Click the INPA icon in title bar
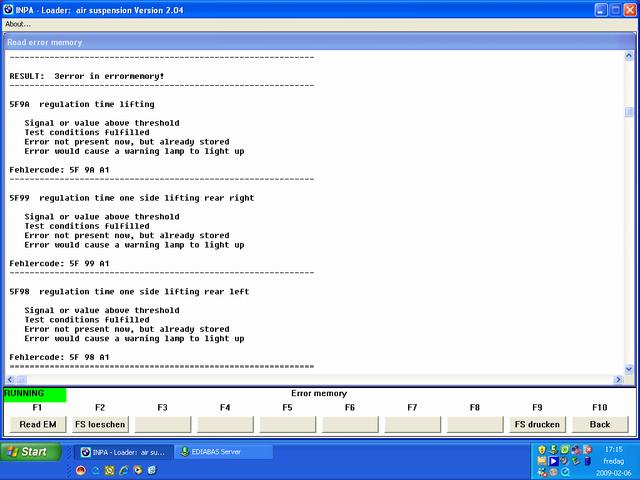 [8, 8]
